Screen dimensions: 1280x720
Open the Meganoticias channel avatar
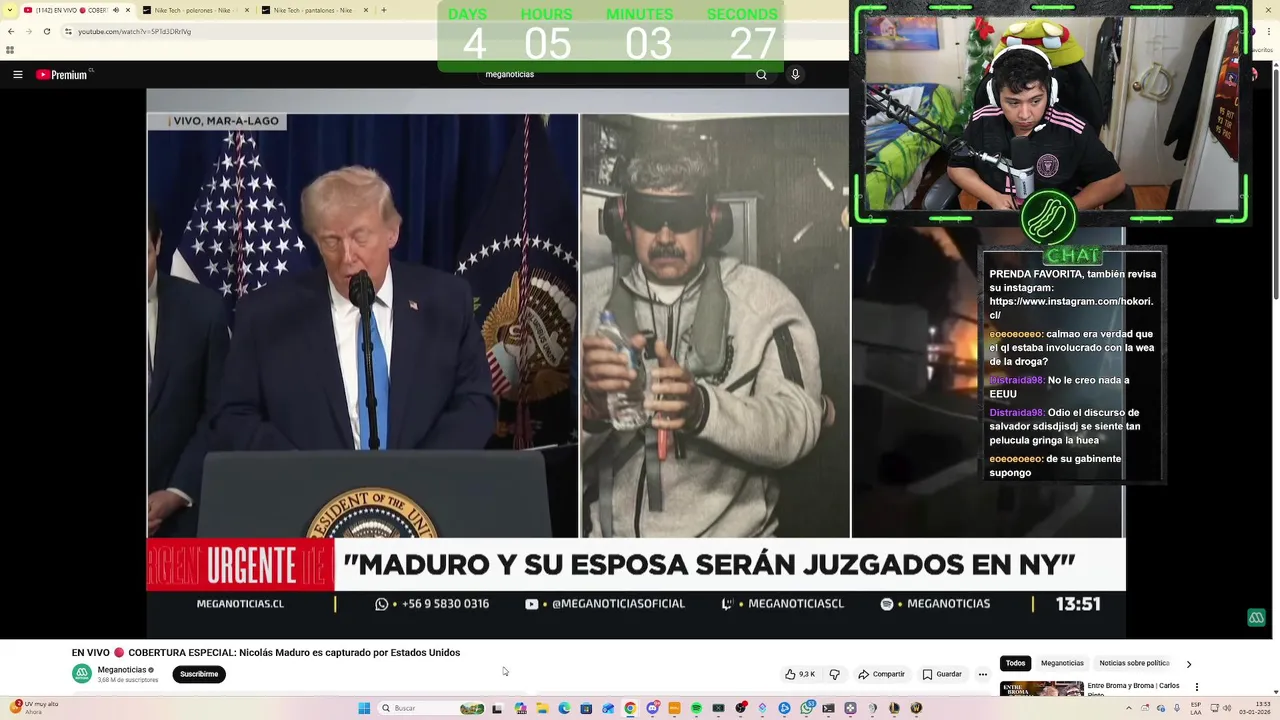(82, 674)
